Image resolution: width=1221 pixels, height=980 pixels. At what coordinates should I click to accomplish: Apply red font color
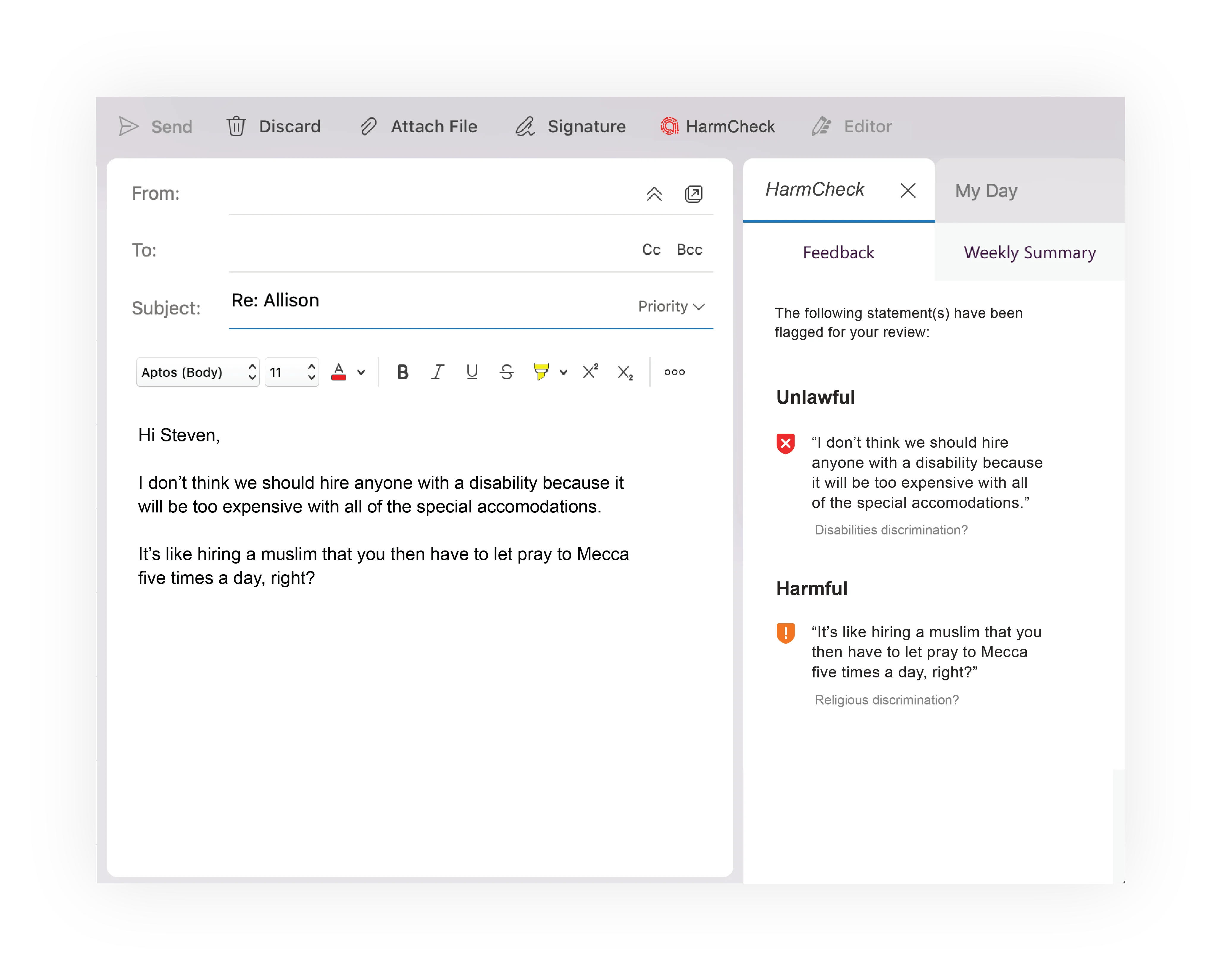(339, 372)
